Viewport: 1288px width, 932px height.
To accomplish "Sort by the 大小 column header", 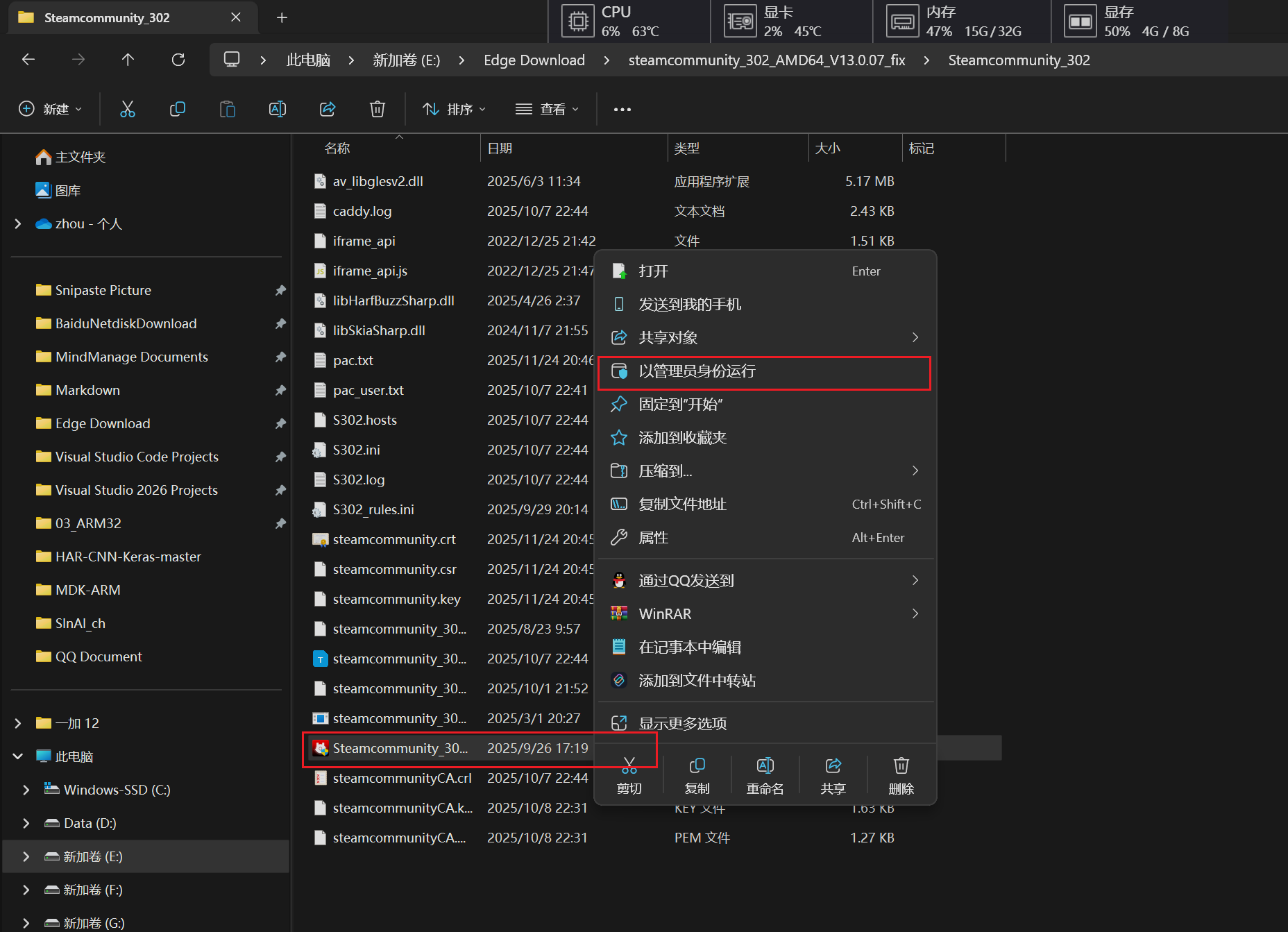I will click(827, 148).
